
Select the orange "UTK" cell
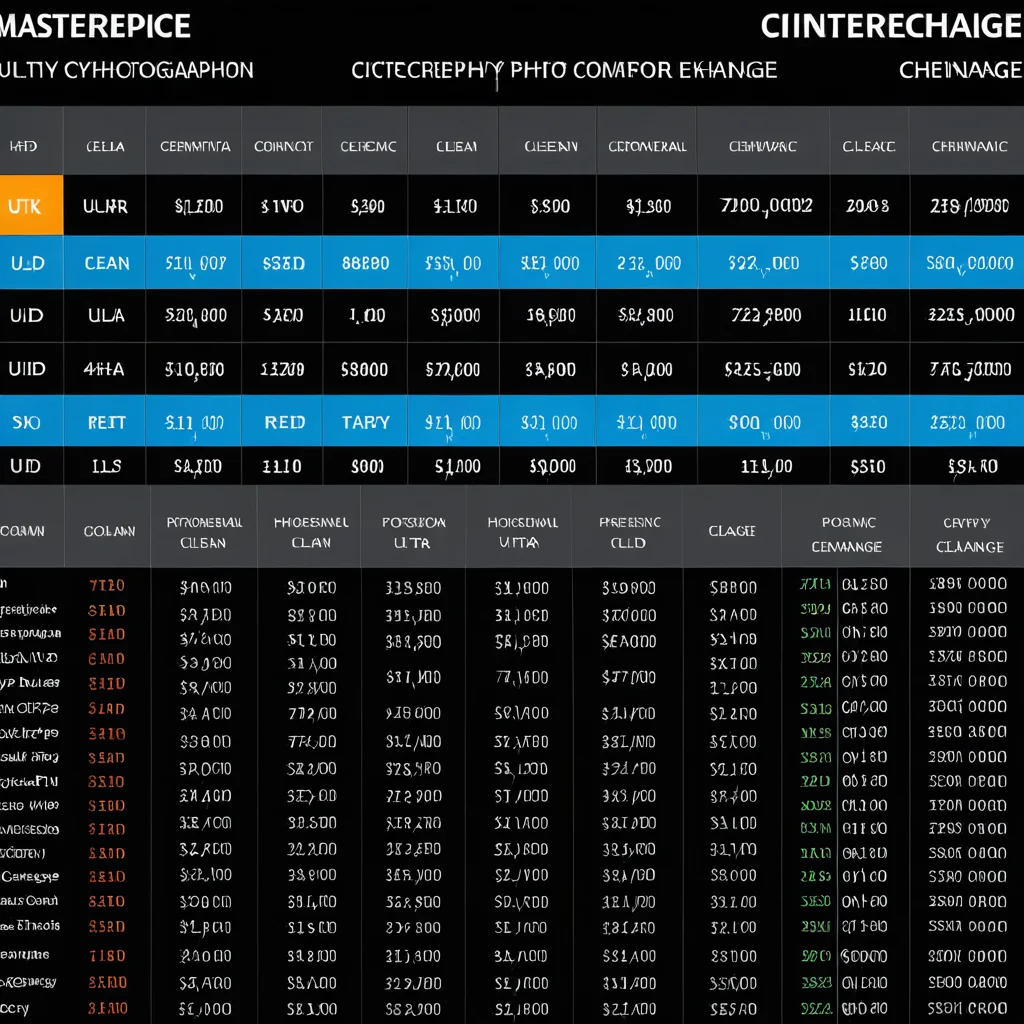(x=31, y=205)
